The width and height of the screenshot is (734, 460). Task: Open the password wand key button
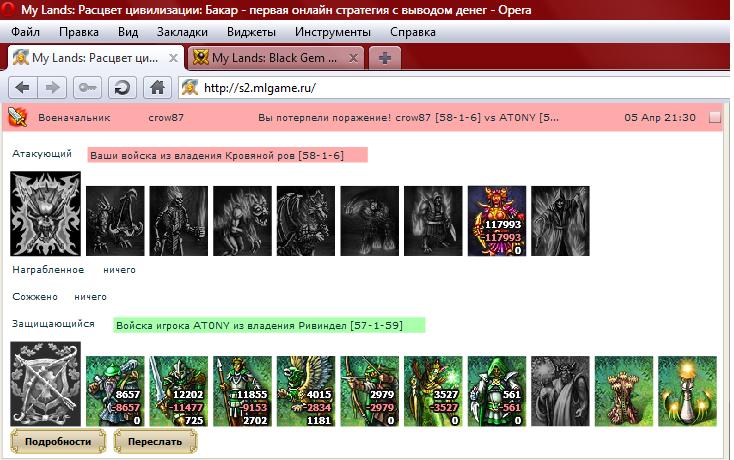[87, 88]
